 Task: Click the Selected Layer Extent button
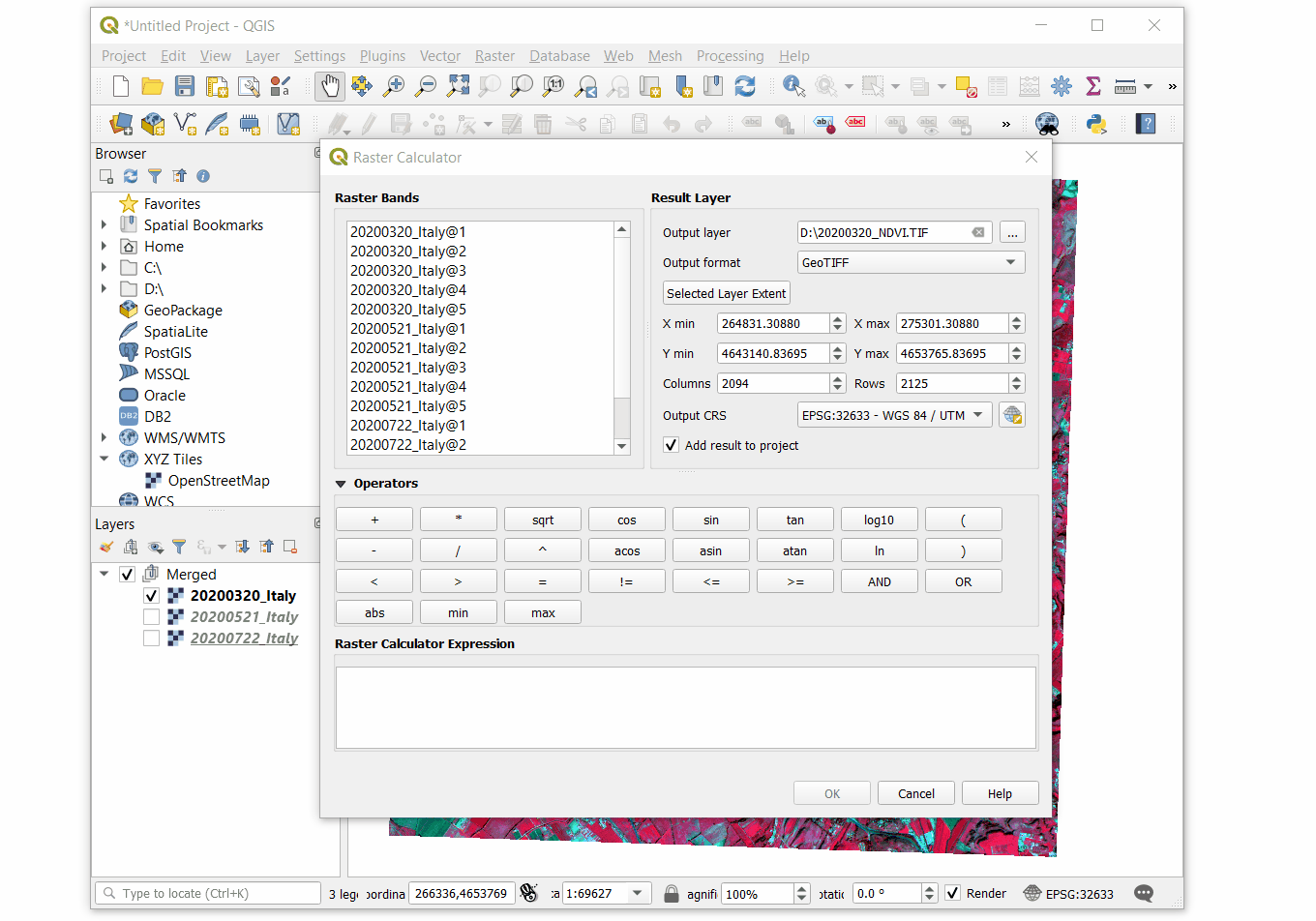point(726,293)
